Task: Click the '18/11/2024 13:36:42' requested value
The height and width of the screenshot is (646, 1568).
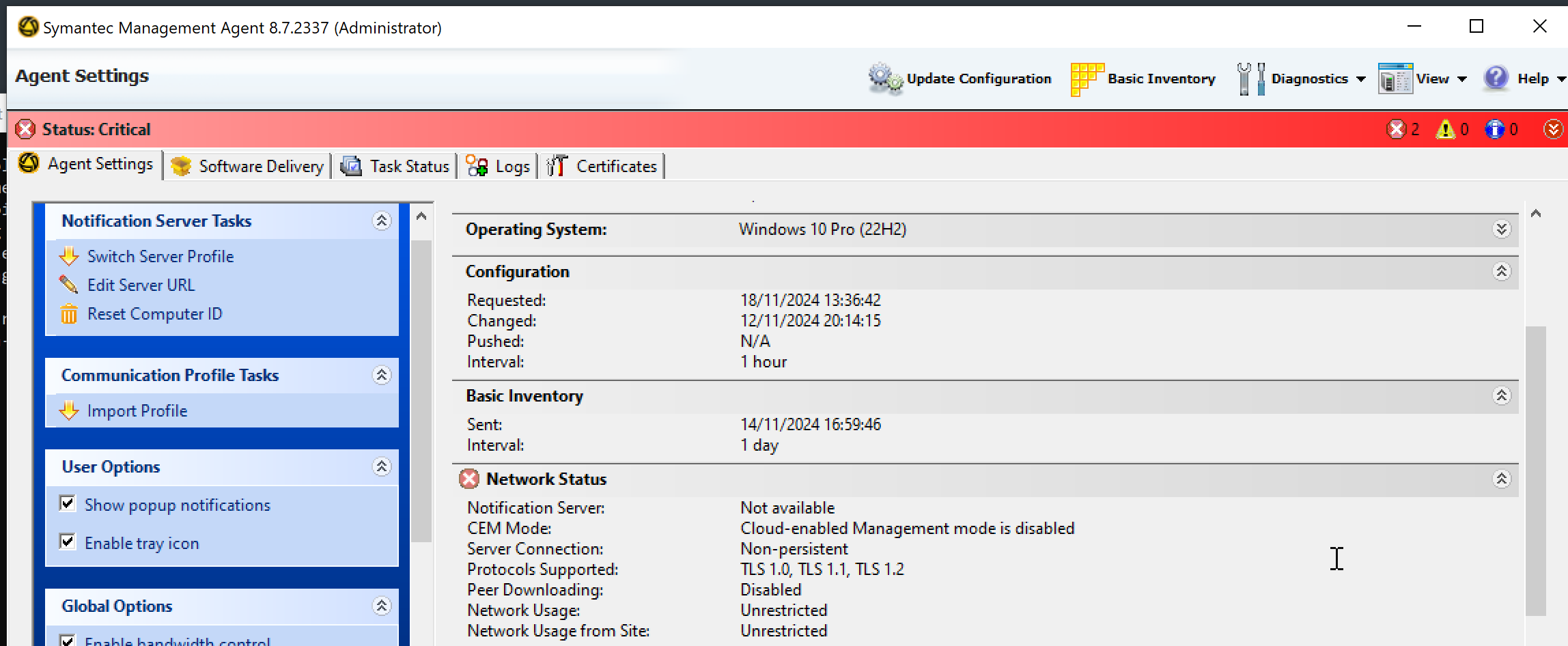Action: pyautogui.click(x=811, y=300)
